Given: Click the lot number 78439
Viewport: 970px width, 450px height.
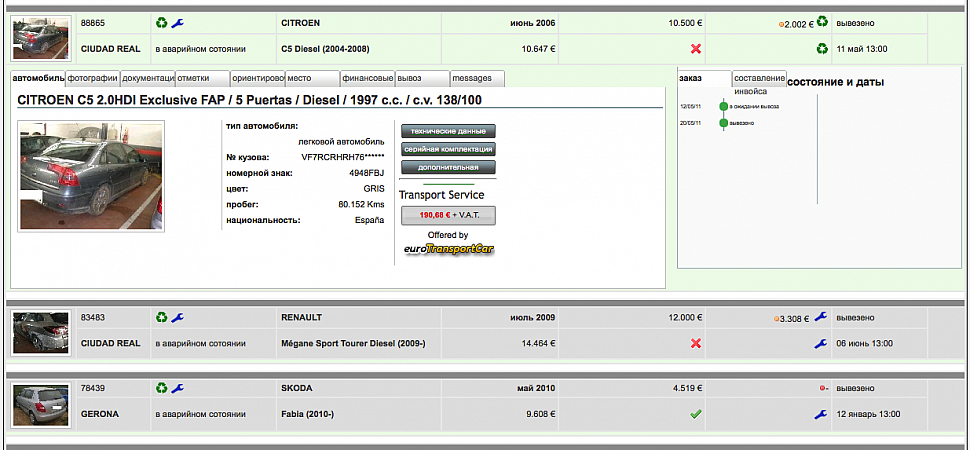Looking at the screenshot, I should [x=93, y=389].
